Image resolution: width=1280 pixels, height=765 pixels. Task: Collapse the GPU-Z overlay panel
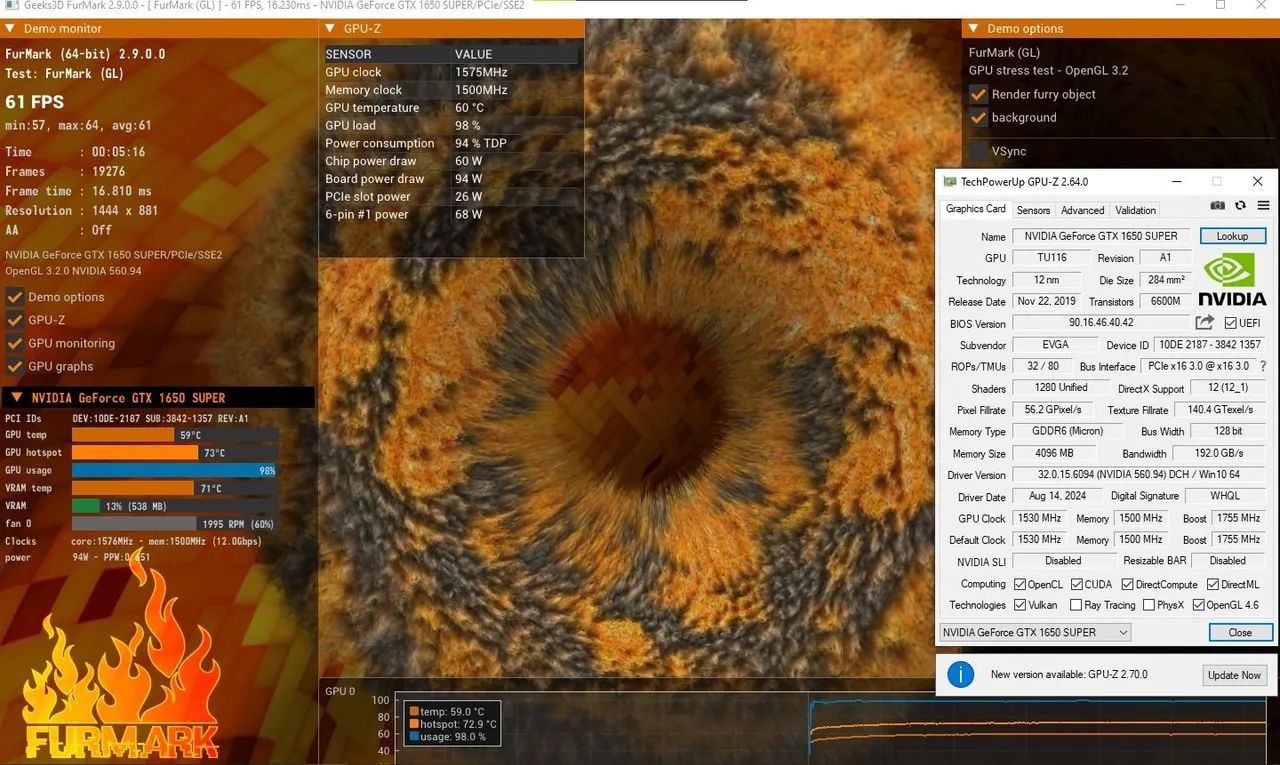pos(330,29)
